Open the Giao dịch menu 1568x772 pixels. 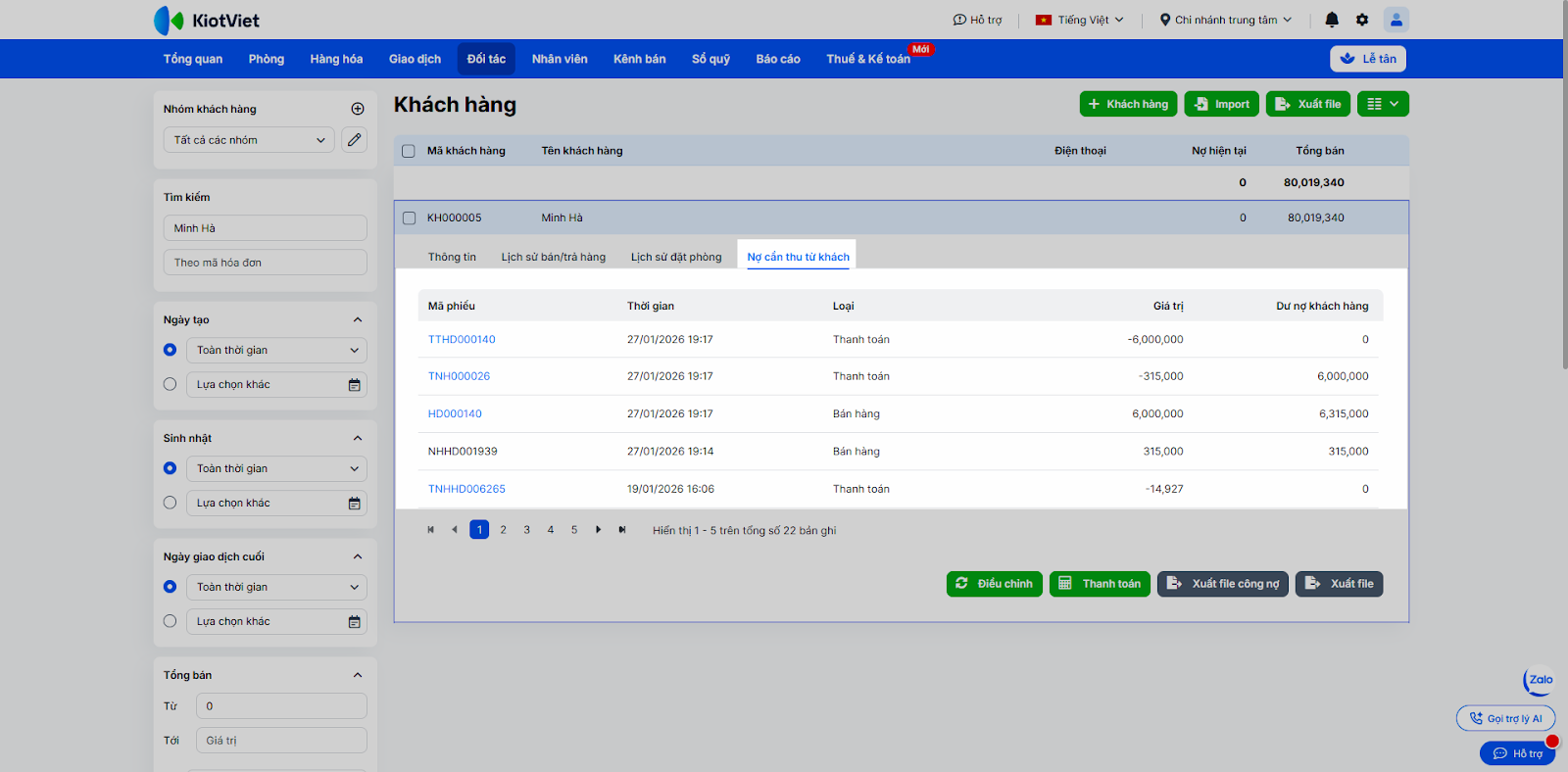tap(415, 59)
